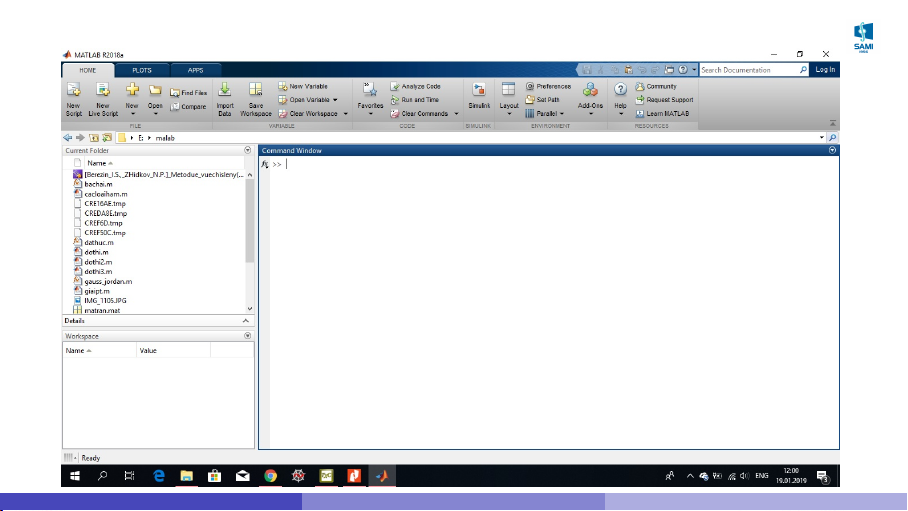Open Command Window actions menu

(x=832, y=150)
